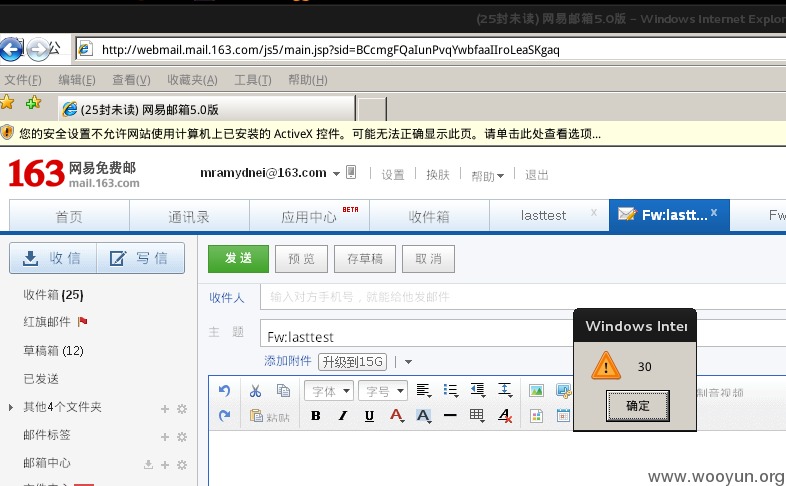The height and width of the screenshot is (486, 786).
Task: Click the Copy icon in editor toolbar
Action: coord(283,390)
